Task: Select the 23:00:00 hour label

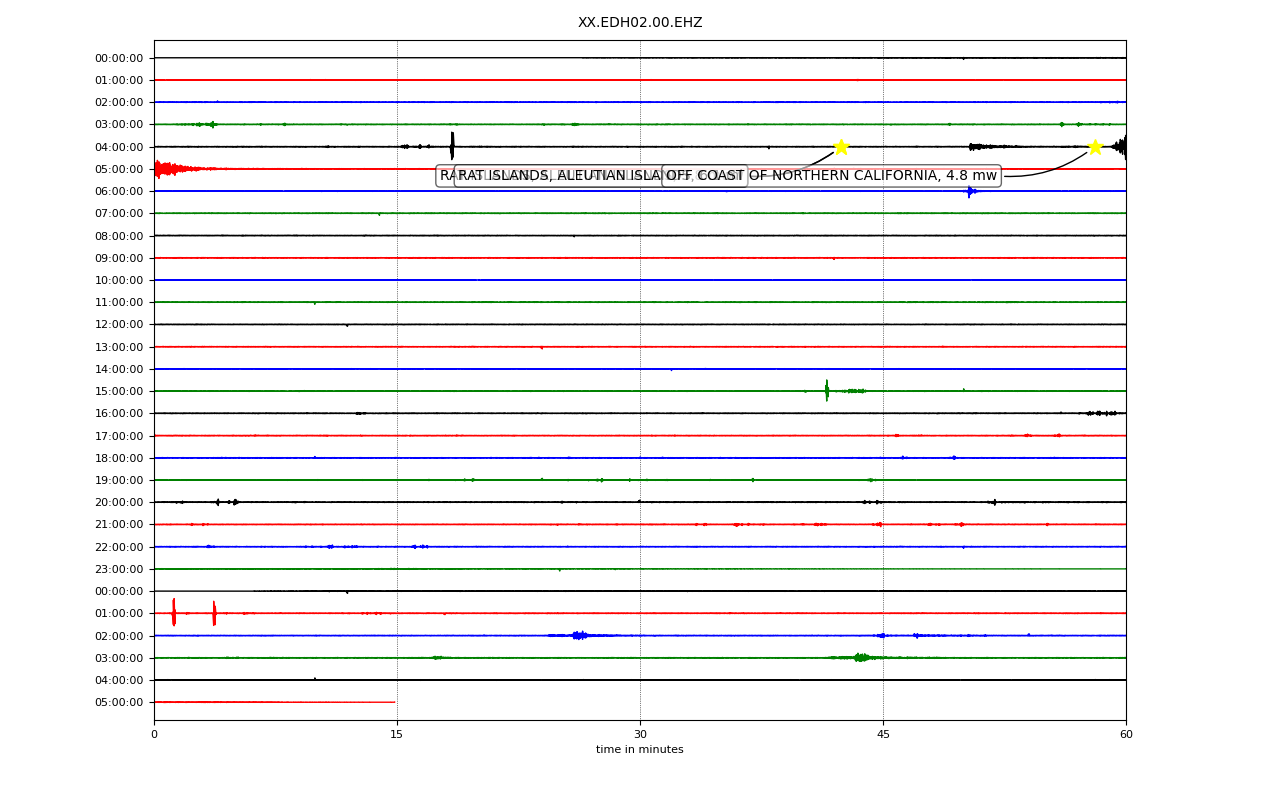Action: [119, 569]
